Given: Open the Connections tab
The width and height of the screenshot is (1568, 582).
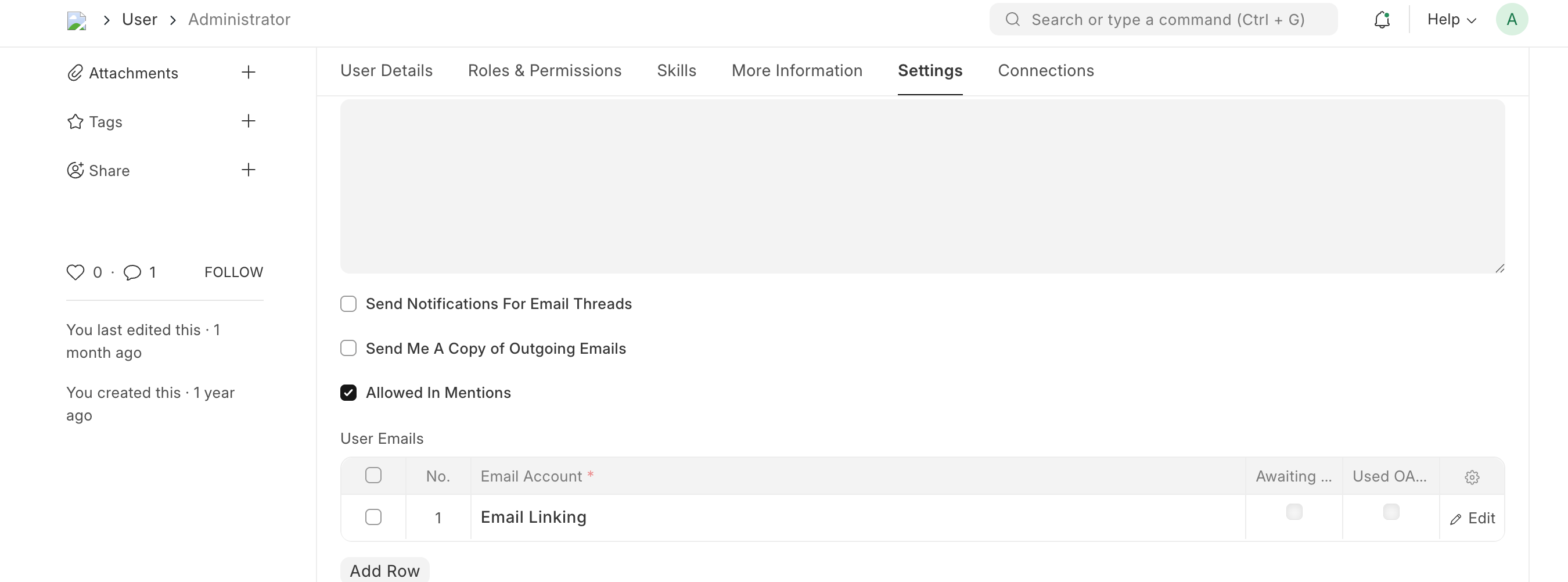Looking at the screenshot, I should (x=1045, y=71).
